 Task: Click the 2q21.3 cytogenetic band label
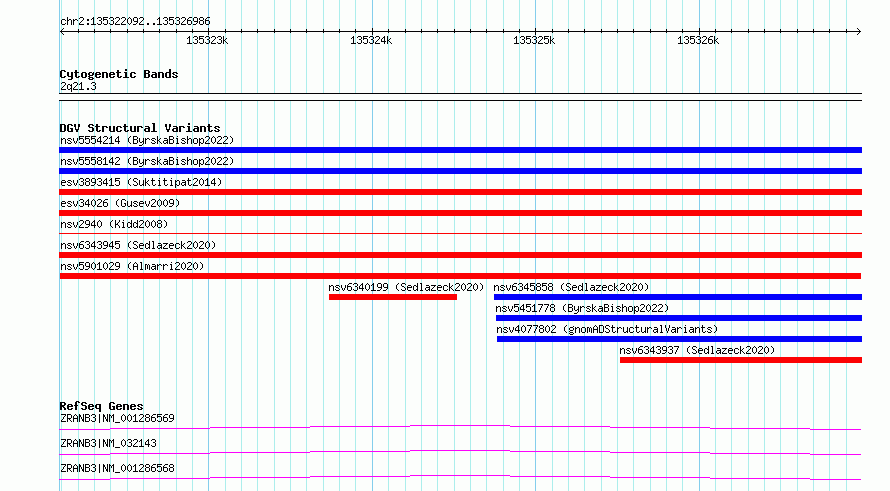pos(78,87)
